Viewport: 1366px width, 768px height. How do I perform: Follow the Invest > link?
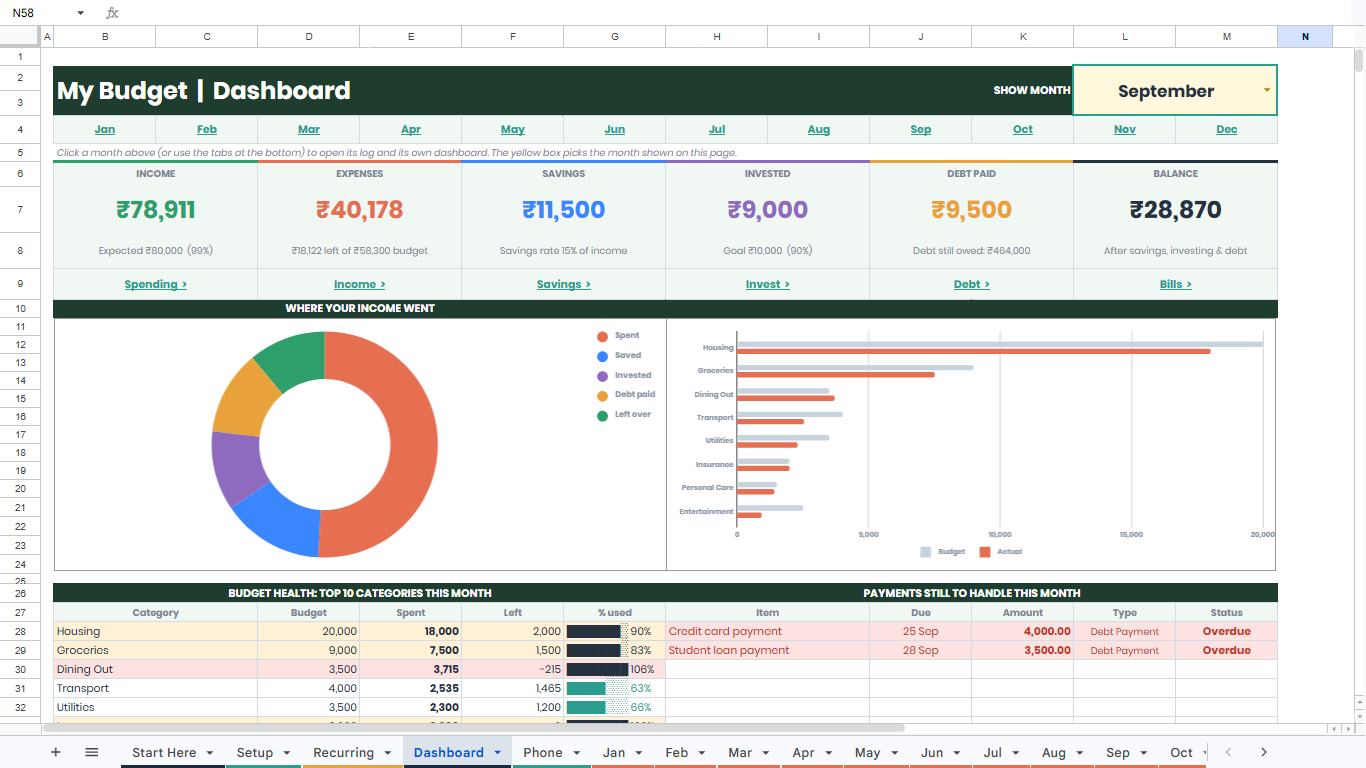click(768, 284)
